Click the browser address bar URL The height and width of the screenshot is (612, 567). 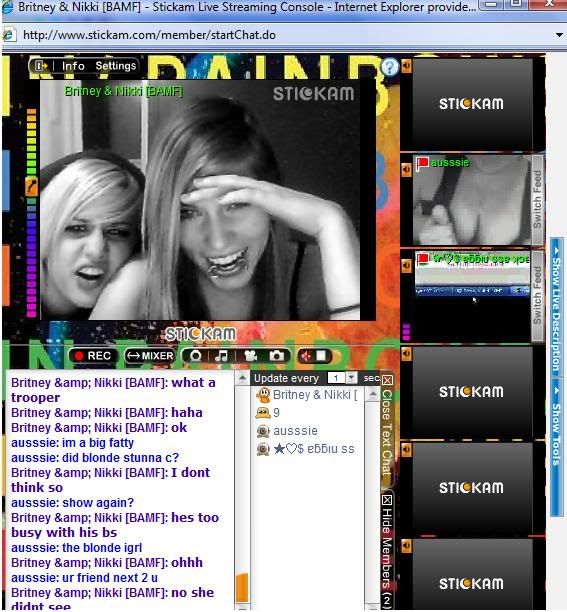coord(149,35)
